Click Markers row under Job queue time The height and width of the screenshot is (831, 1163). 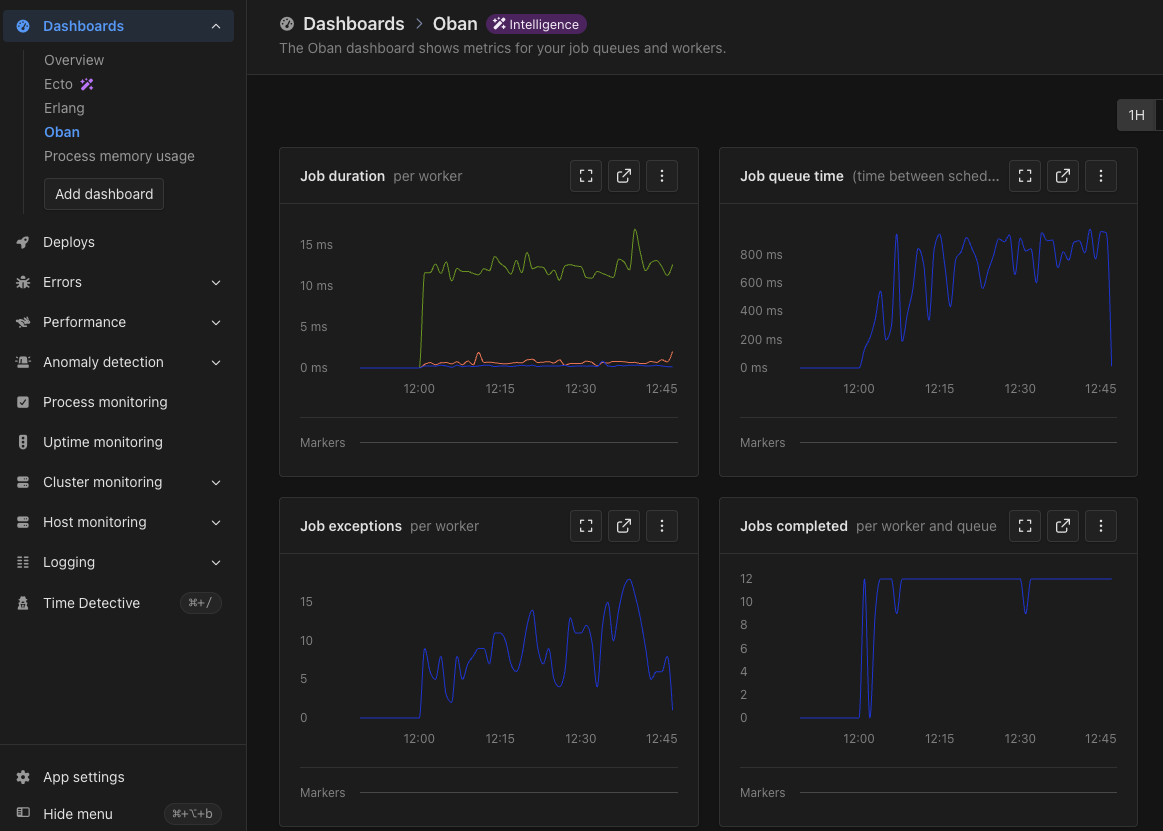tap(928, 443)
